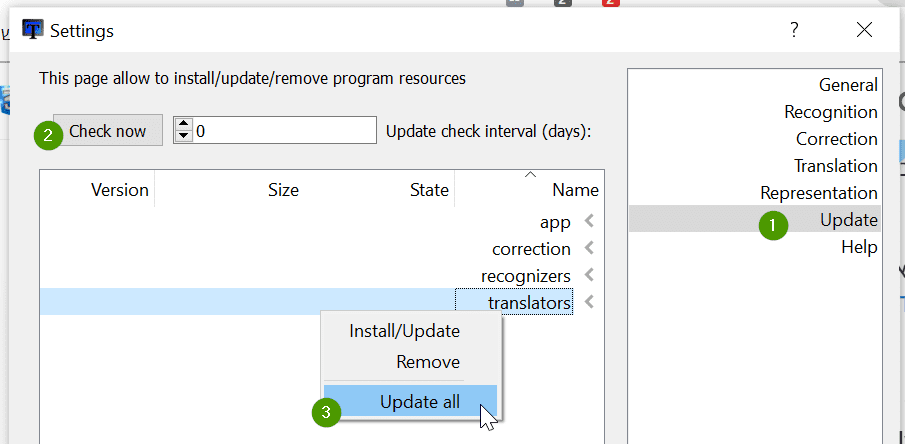Click Update all in context menu
The width and height of the screenshot is (905, 444).
click(x=420, y=402)
